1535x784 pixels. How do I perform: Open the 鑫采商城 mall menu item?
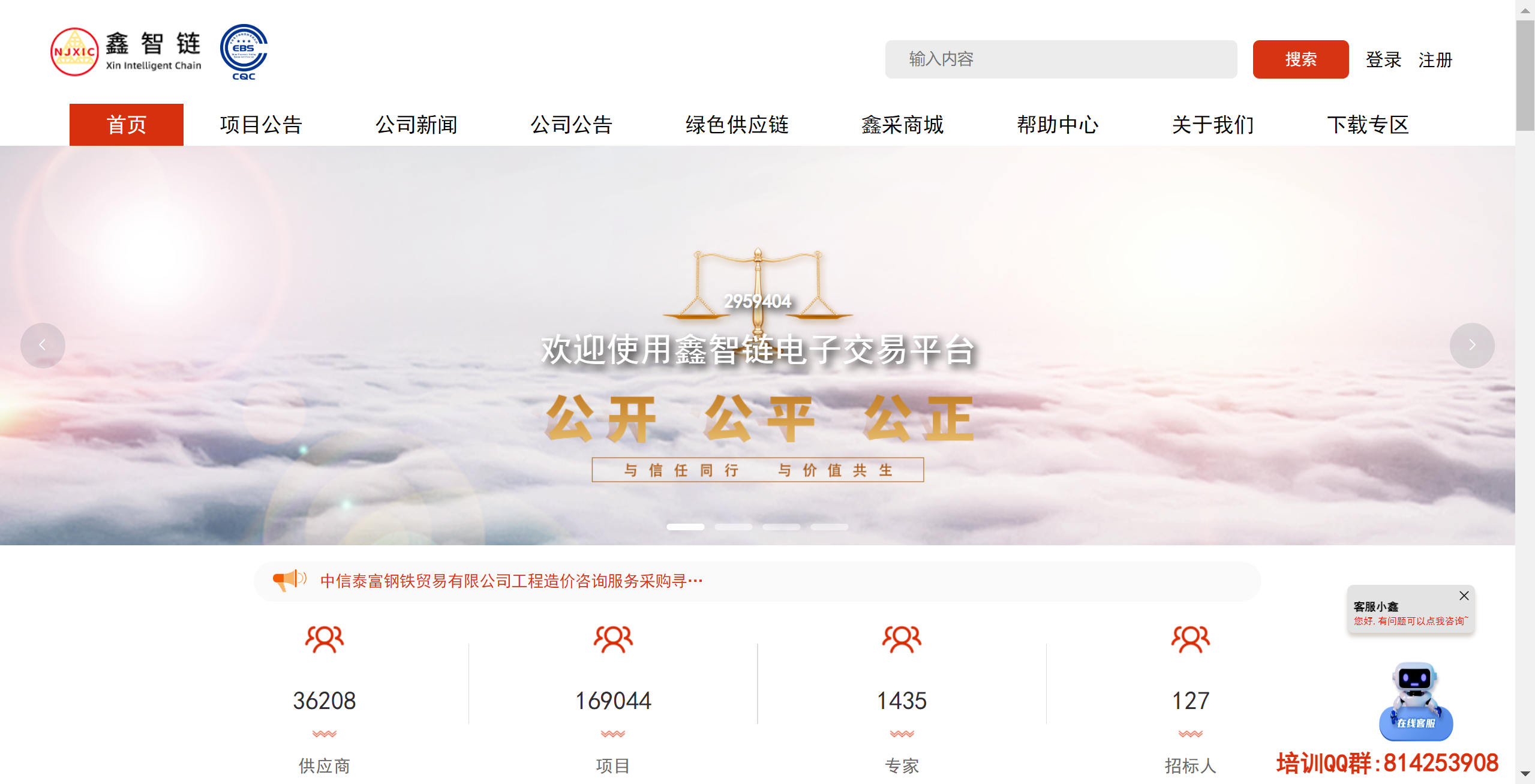coord(902,125)
